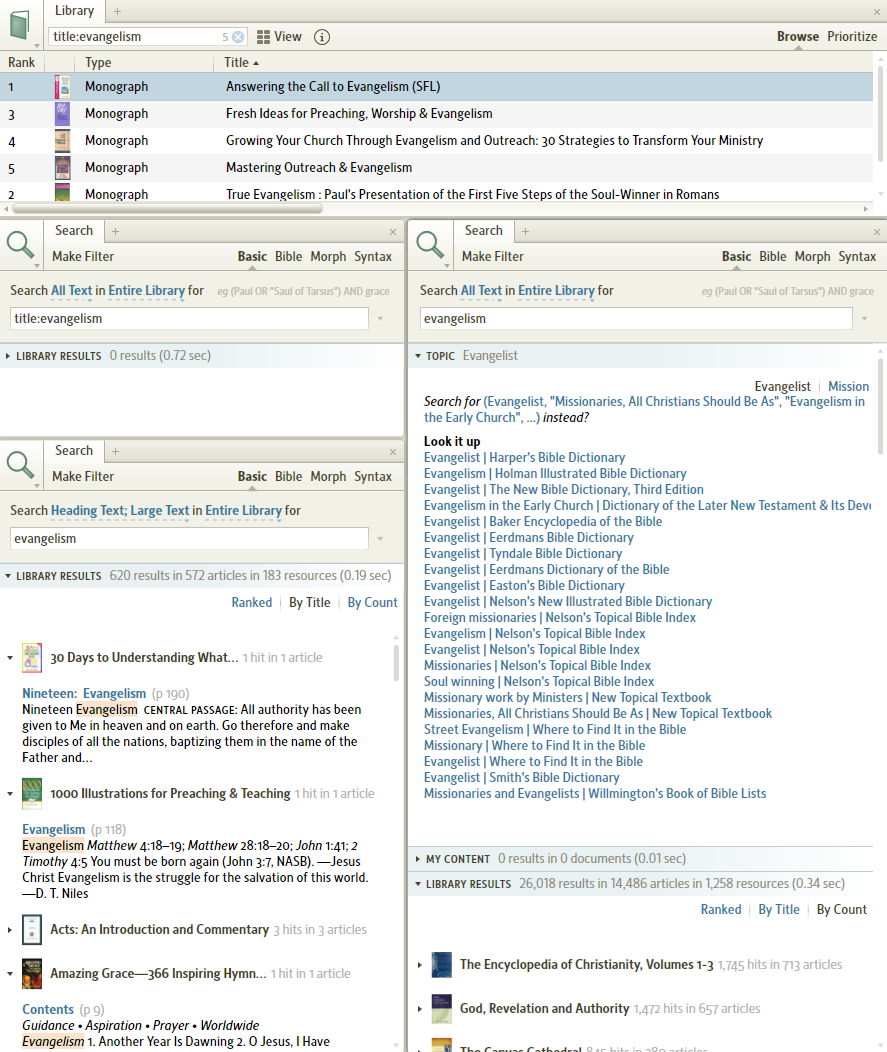Viewport: 887px width, 1052px height.
Task: Collapse the 1000 Illustrations result
Action: [x=10, y=794]
